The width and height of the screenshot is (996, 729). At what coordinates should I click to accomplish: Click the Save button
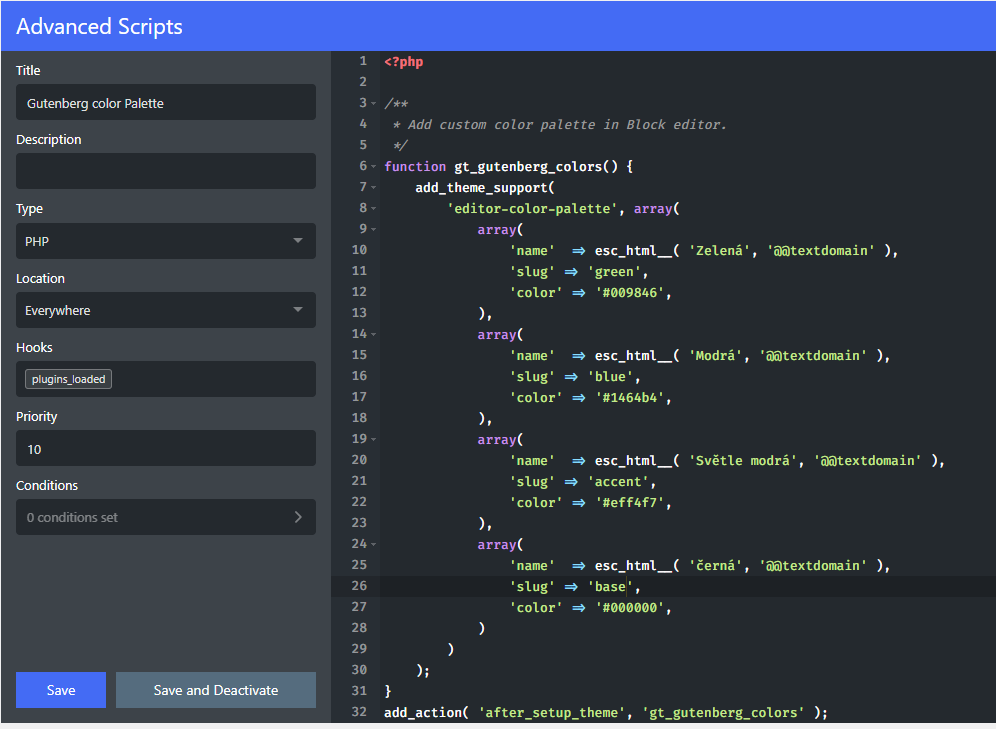click(61, 690)
